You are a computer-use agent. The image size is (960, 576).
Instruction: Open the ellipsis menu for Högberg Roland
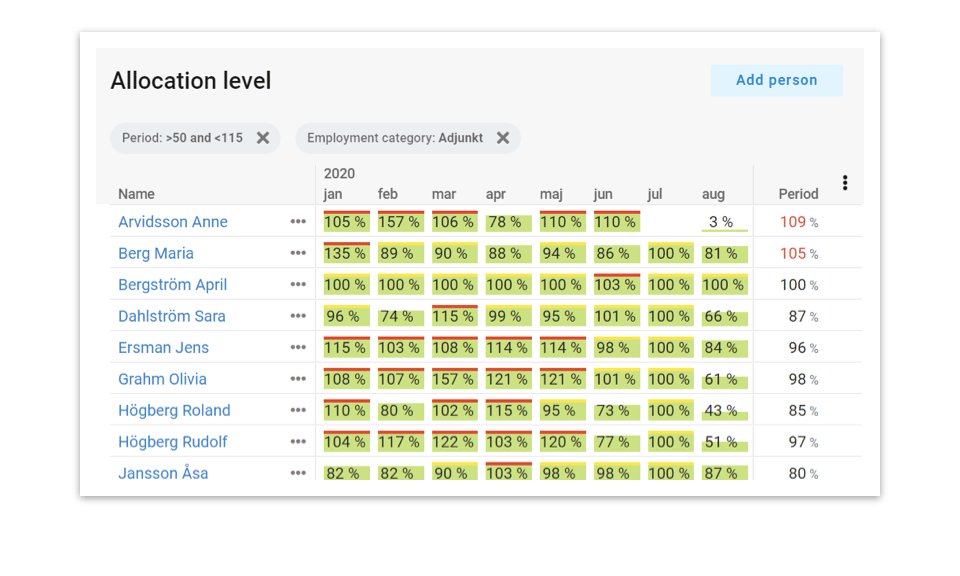pyautogui.click(x=297, y=409)
